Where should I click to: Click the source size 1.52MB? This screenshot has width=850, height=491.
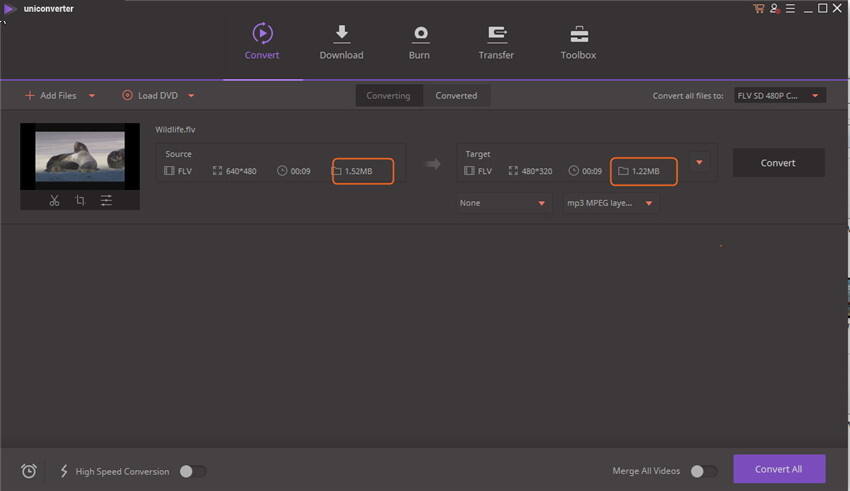click(359, 171)
